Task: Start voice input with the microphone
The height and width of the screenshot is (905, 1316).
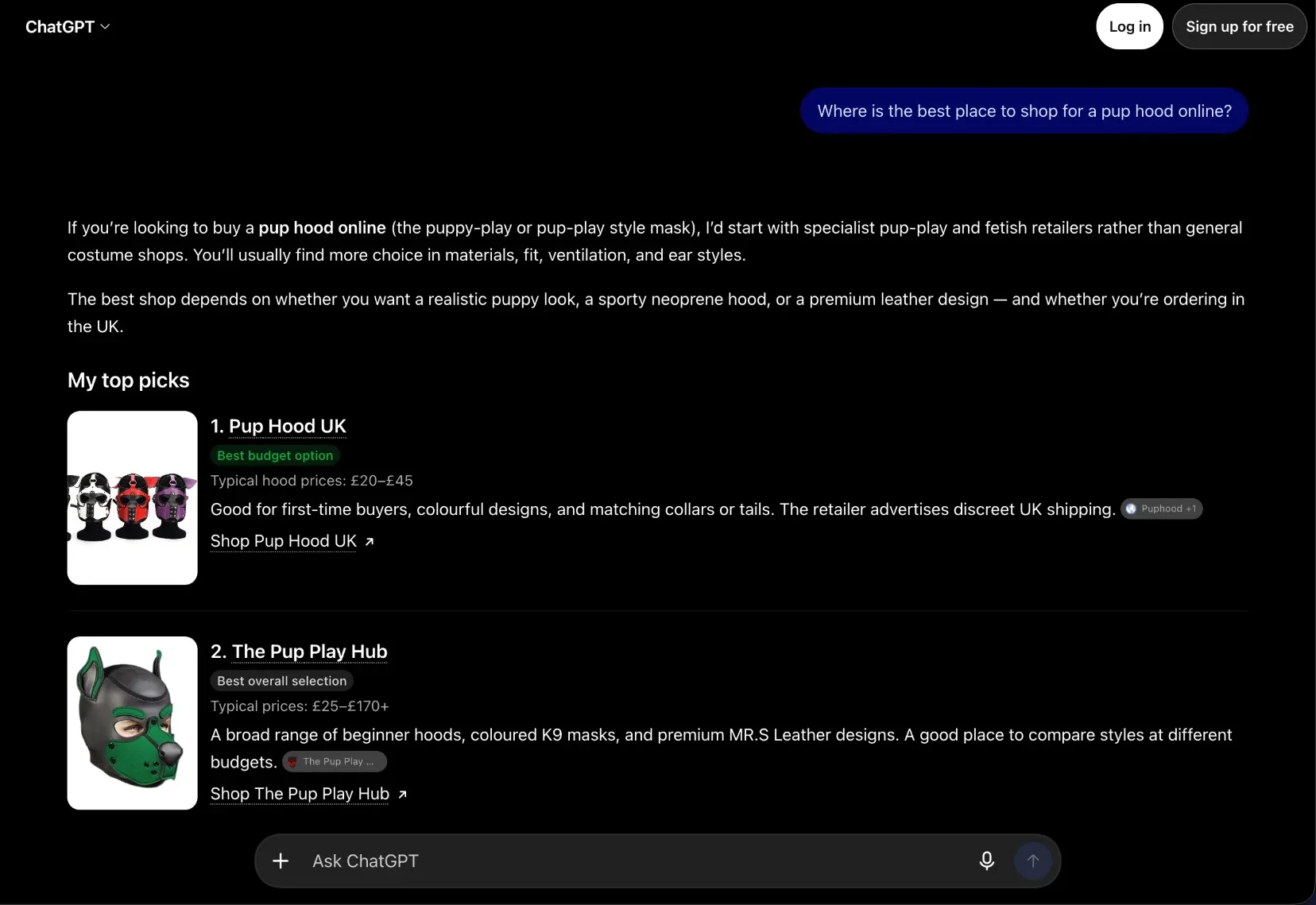Action: [x=986, y=861]
